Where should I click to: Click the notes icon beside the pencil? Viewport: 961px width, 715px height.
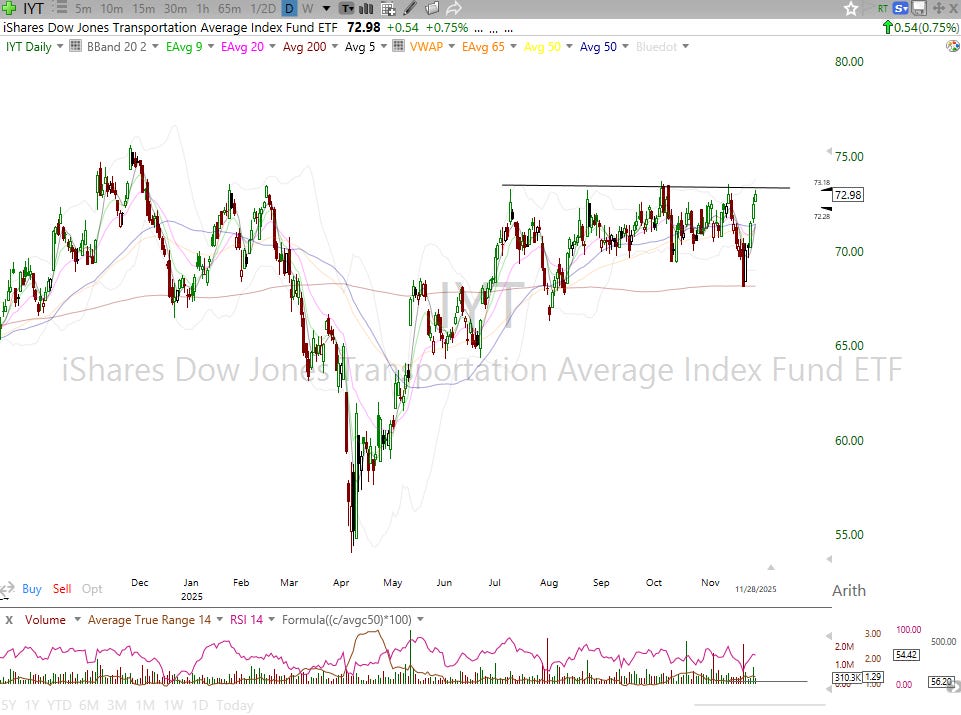click(x=431, y=9)
